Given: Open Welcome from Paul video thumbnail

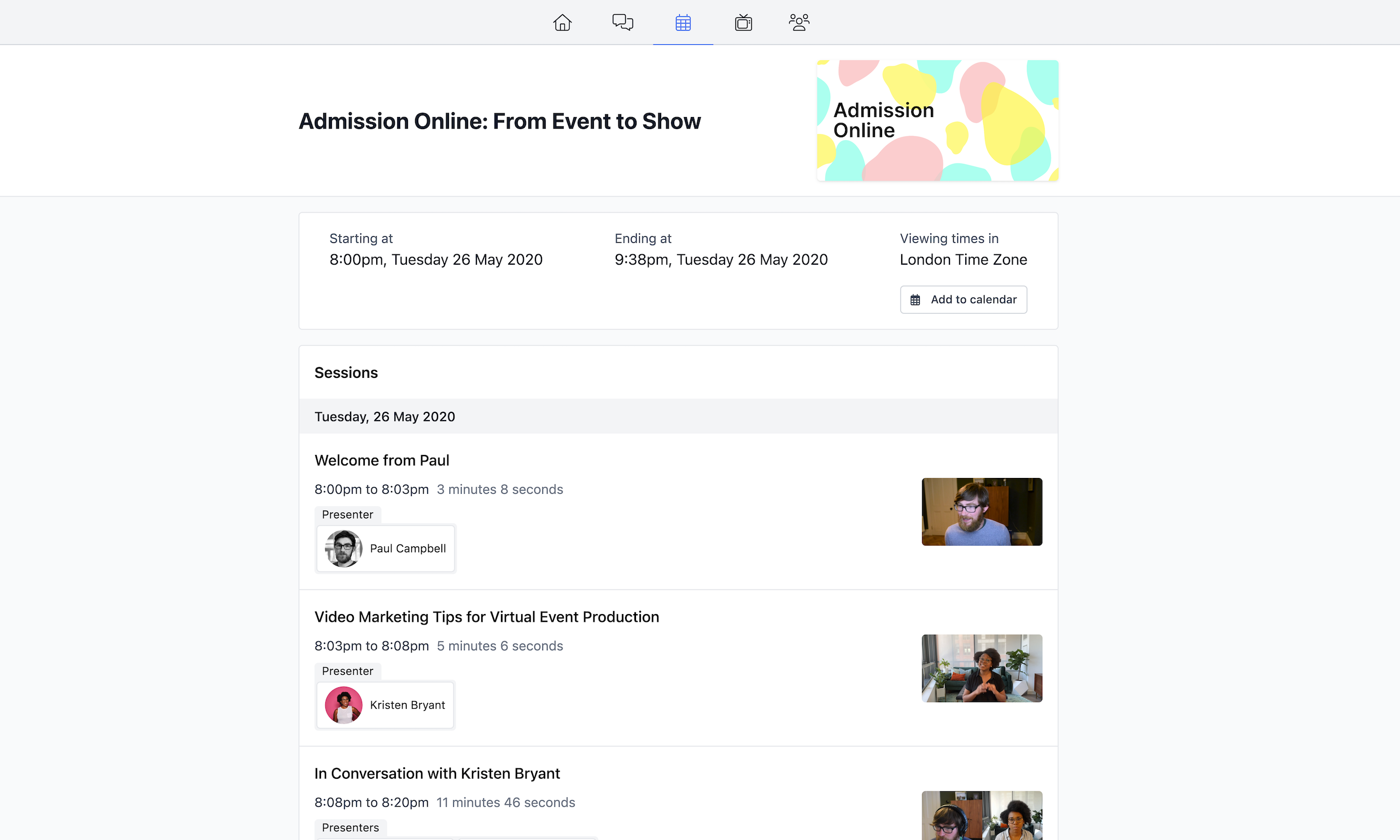Looking at the screenshot, I should tap(981, 512).
